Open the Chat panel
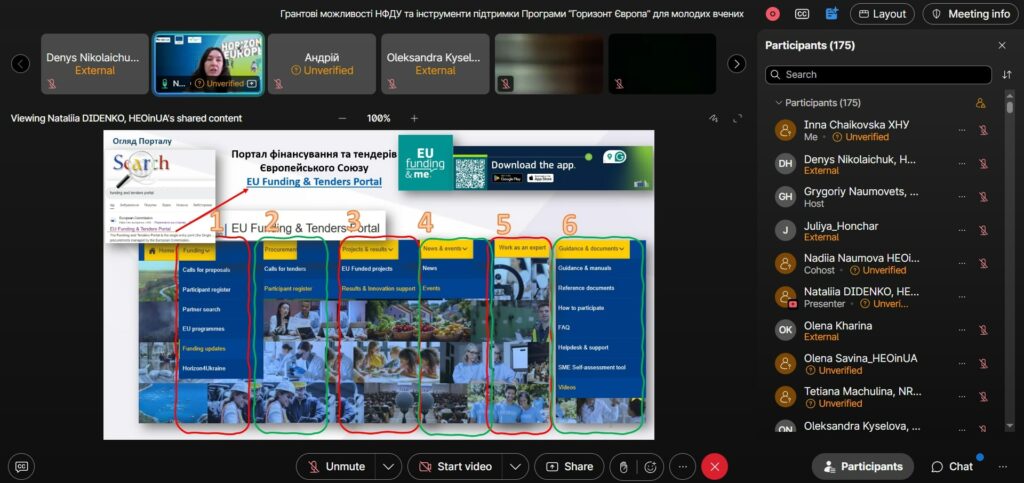The image size is (1024, 483). coord(952,466)
